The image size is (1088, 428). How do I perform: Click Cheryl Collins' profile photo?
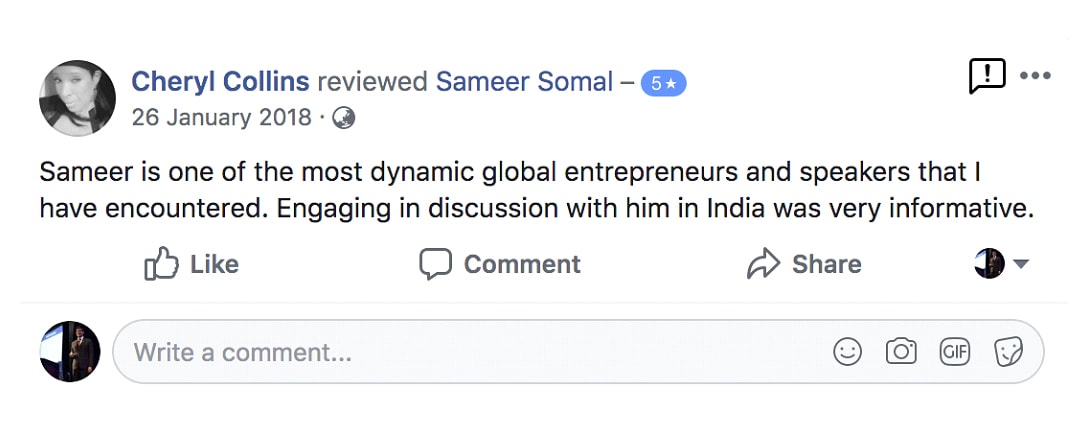78,98
